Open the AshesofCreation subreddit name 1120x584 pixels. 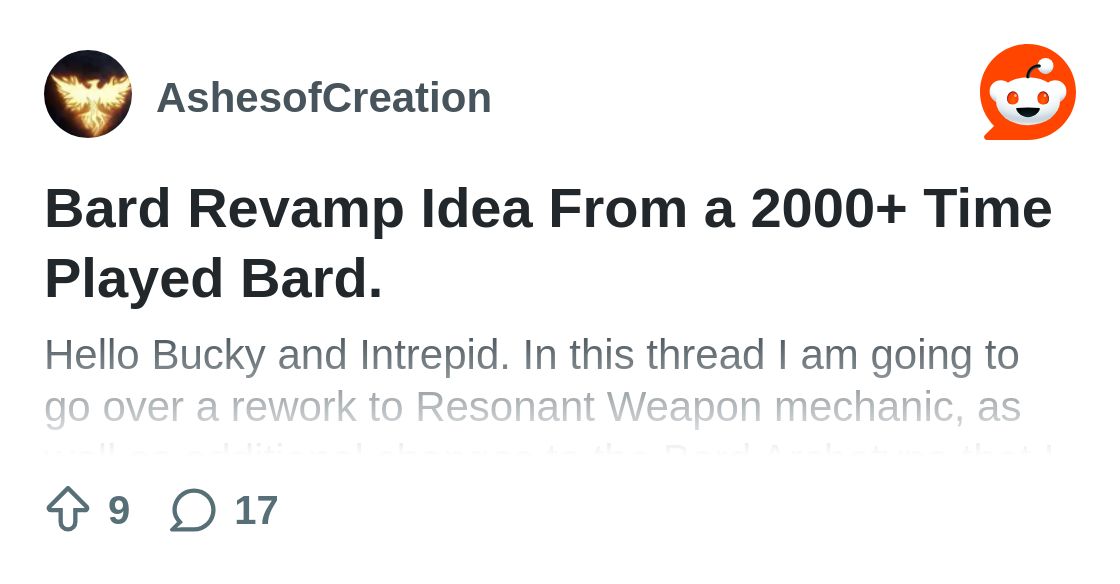point(324,98)
